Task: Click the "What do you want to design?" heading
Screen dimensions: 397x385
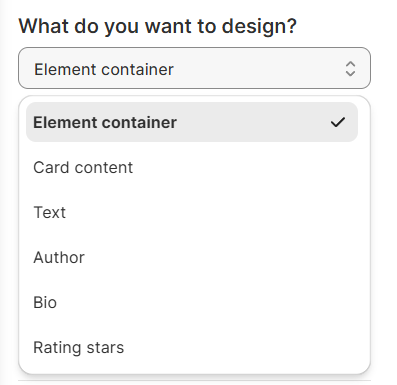Action: coord(157,26)
